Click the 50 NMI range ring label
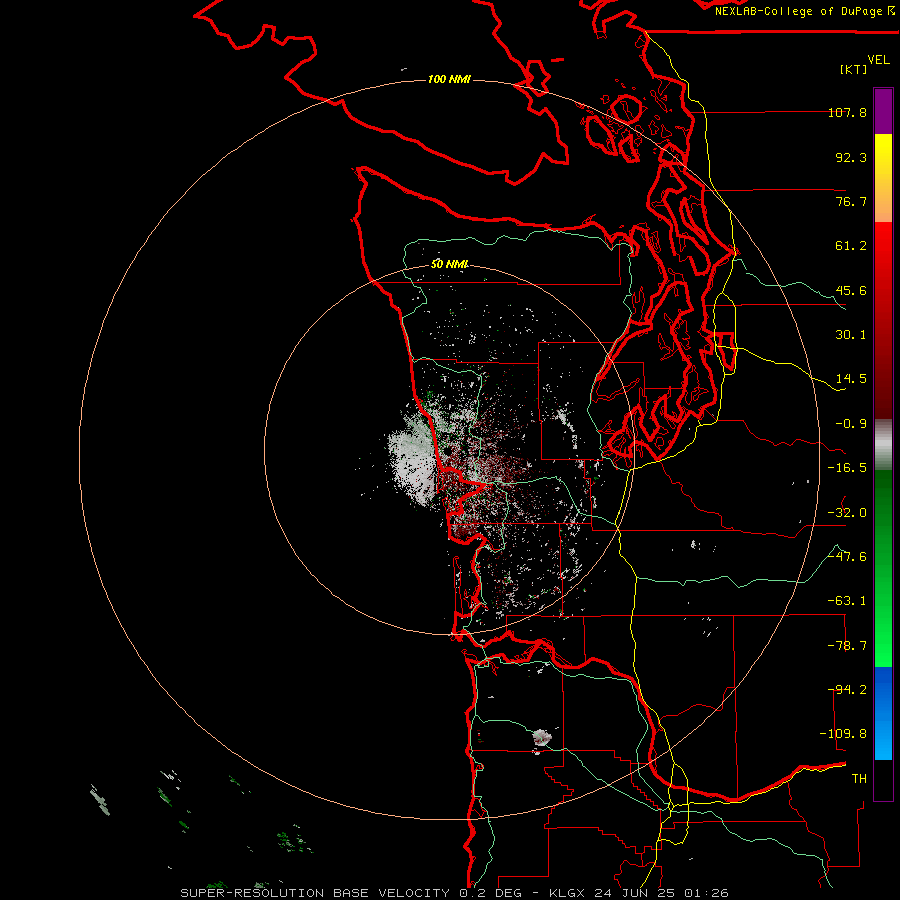 [449, 264]
